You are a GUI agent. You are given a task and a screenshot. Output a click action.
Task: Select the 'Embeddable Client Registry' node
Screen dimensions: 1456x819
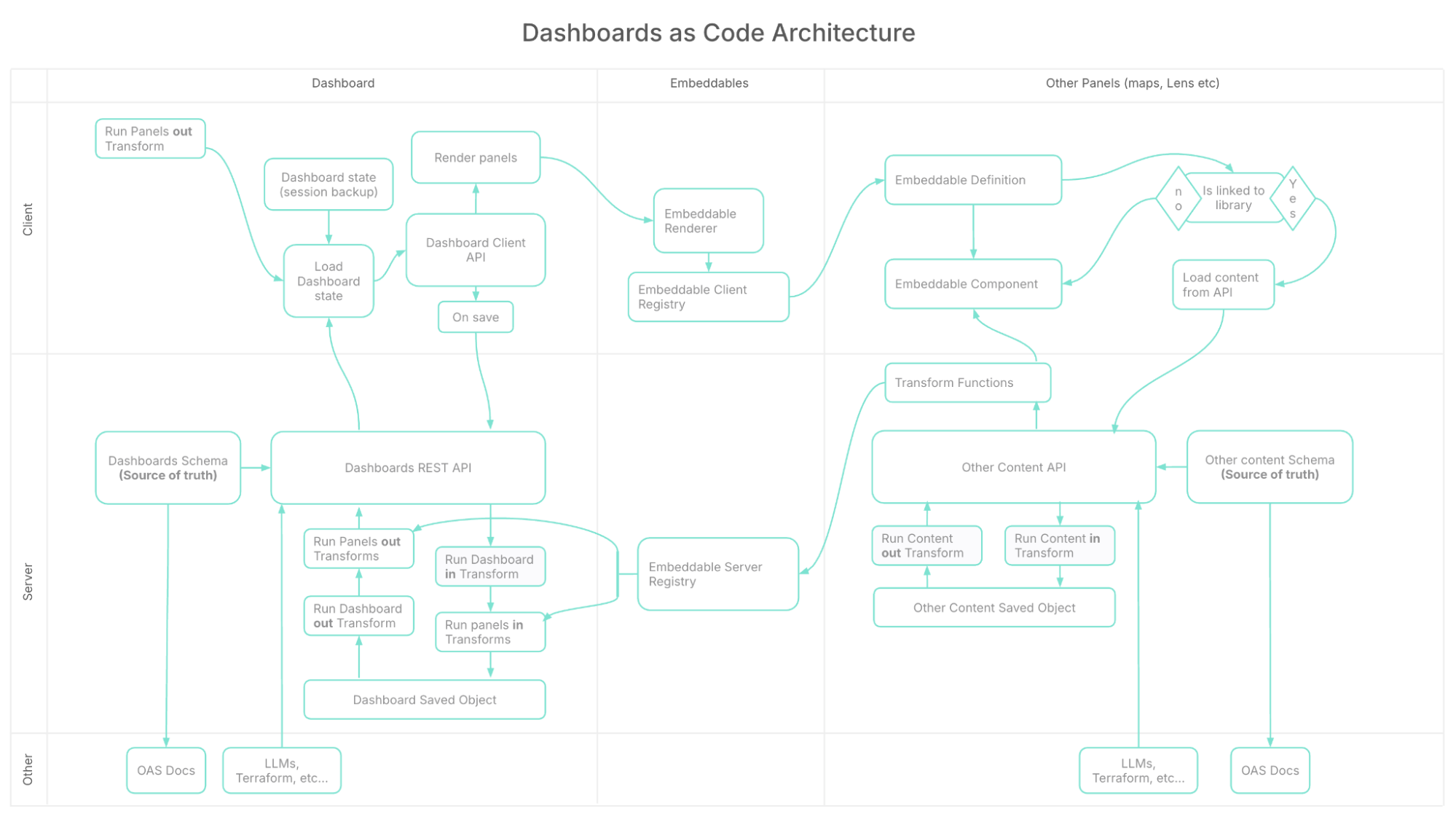708,297
